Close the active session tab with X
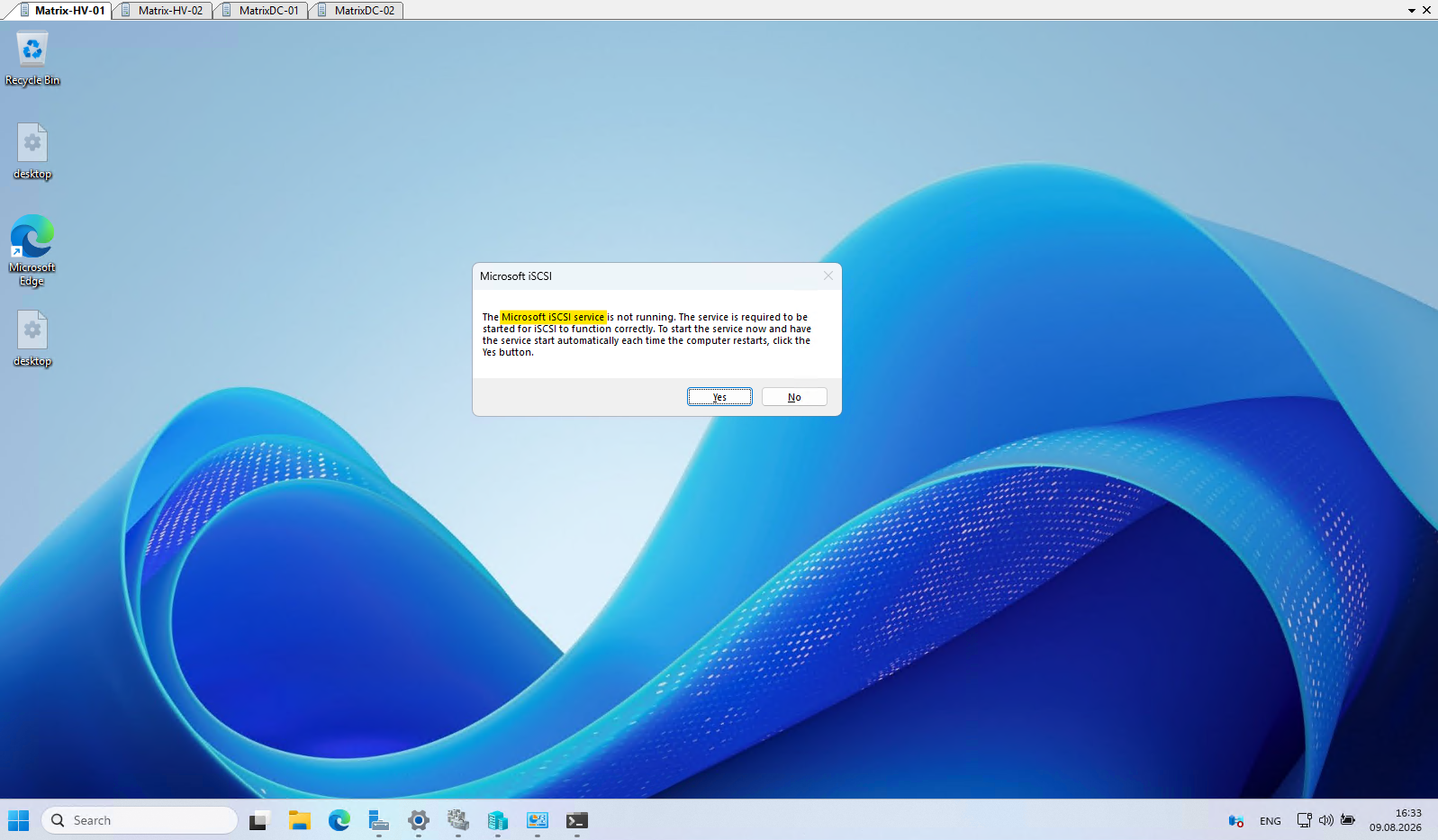 (1426, 11)
